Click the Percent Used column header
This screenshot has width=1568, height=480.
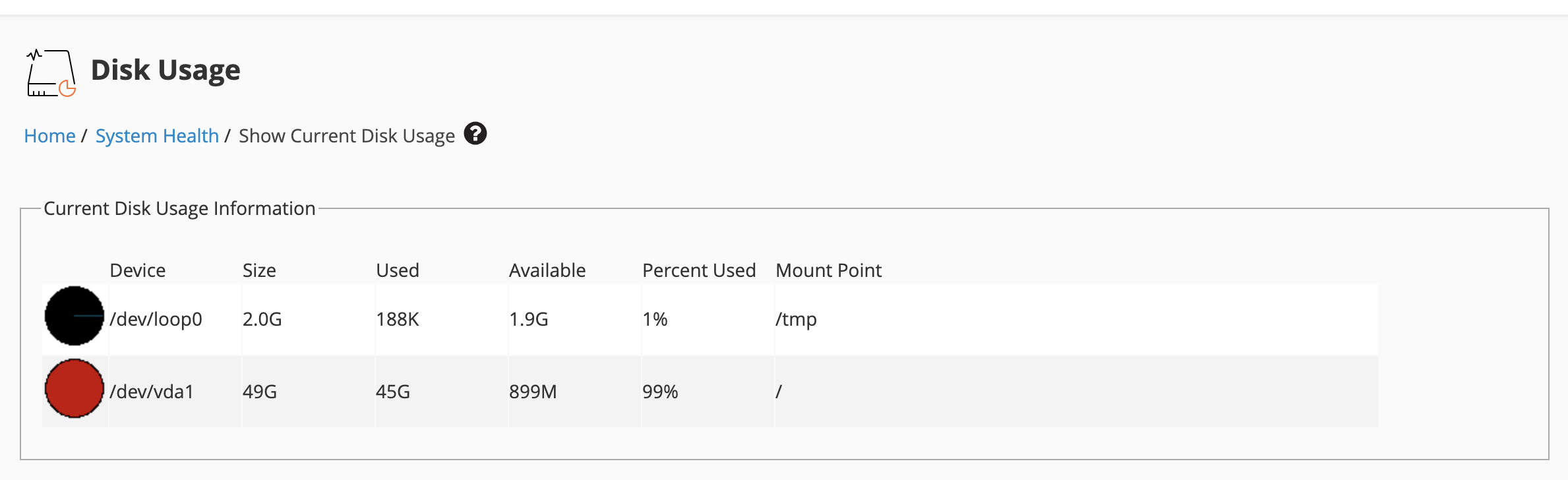pyautogui.click(x=699, y=270)
